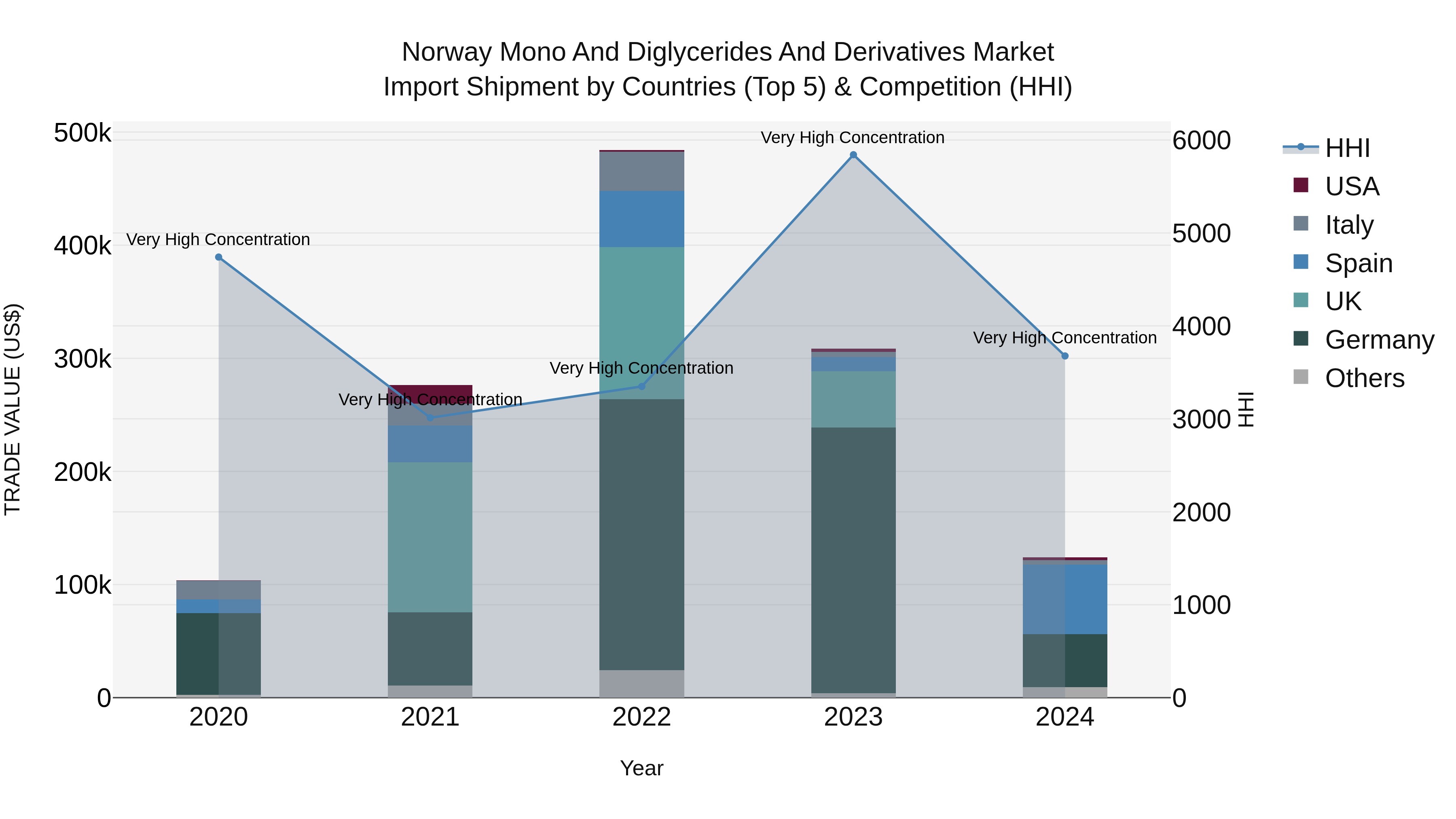Click the TRADE VALUE (US$) axis title
The height and width of the screenshot is (819, 1456).
tap(13, 409)
